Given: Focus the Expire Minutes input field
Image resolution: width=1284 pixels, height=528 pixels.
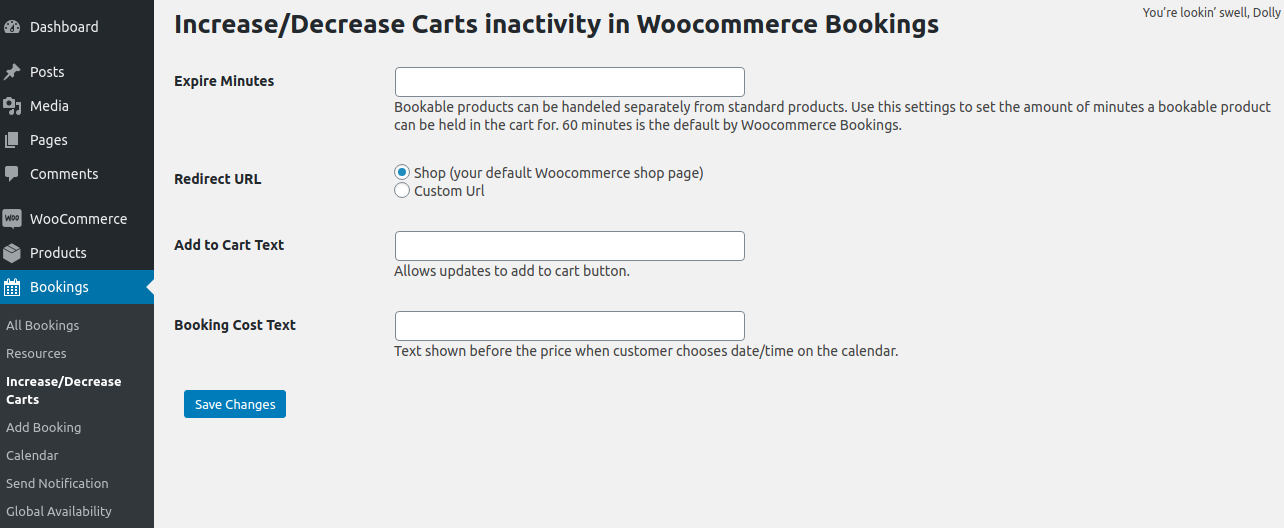Looking at the screenshot, I should click(x=569, y=82).
